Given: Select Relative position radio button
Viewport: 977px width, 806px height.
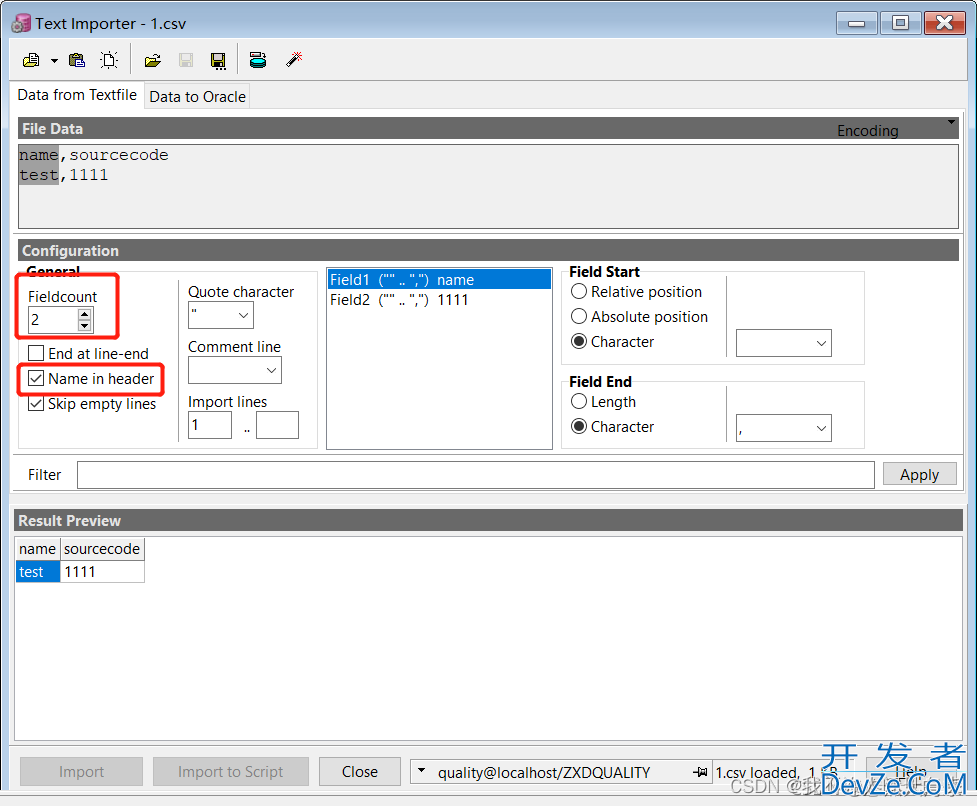Looking at the screenshot, I should (x=579, y=292).
